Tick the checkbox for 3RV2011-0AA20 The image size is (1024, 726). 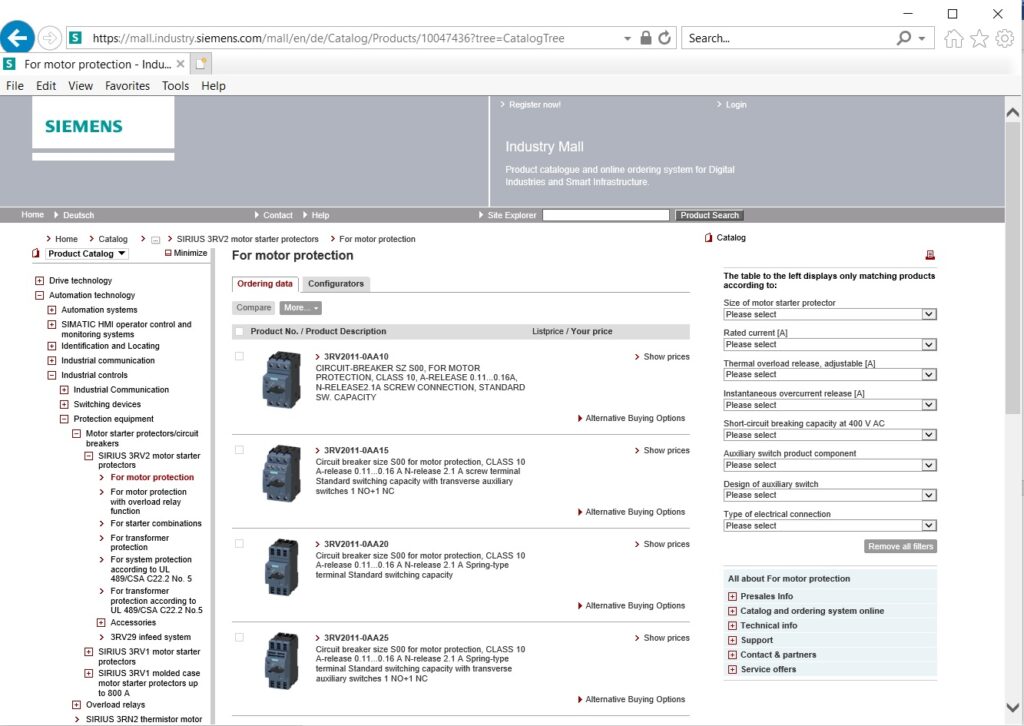(240, 544)
